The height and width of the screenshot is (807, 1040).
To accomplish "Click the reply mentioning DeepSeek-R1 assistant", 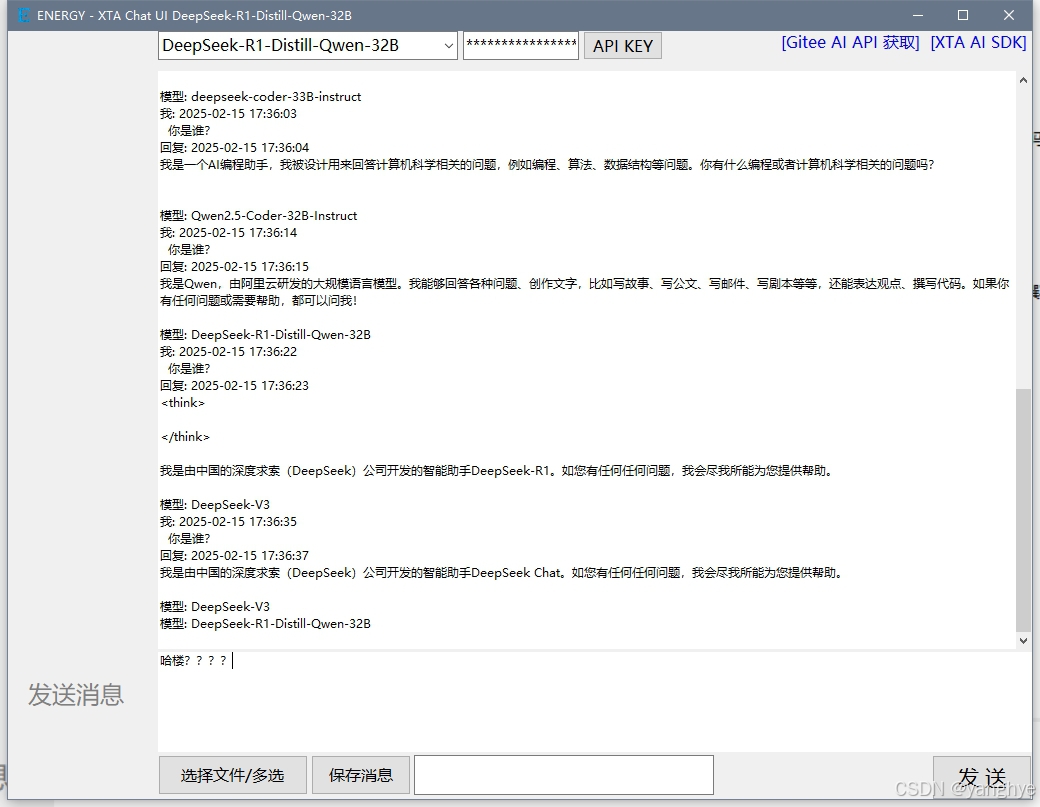I will pos(497,471).
